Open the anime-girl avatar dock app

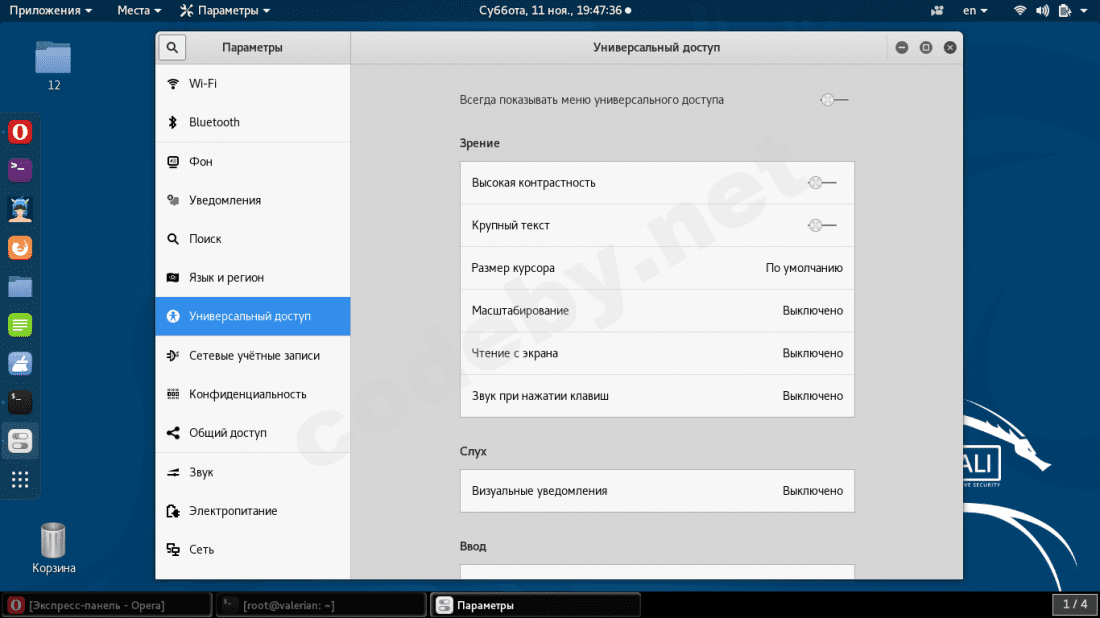click(x=20, y=209)
